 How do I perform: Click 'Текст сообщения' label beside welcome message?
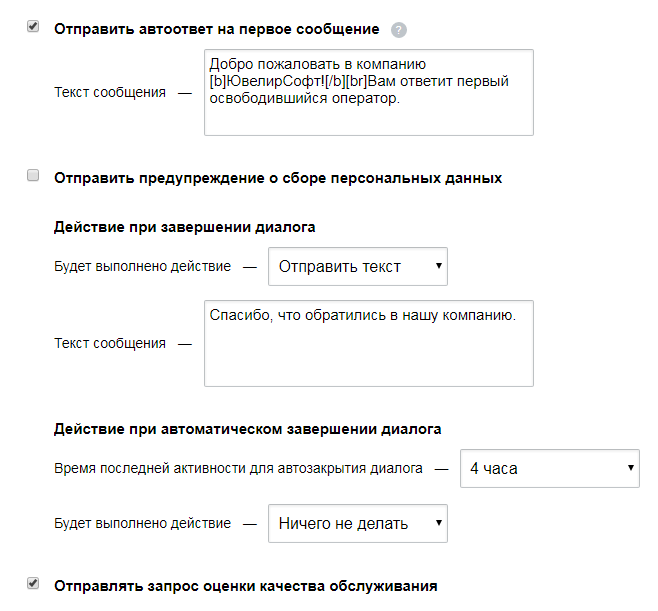pyautogui.click(x=110, y=92)
